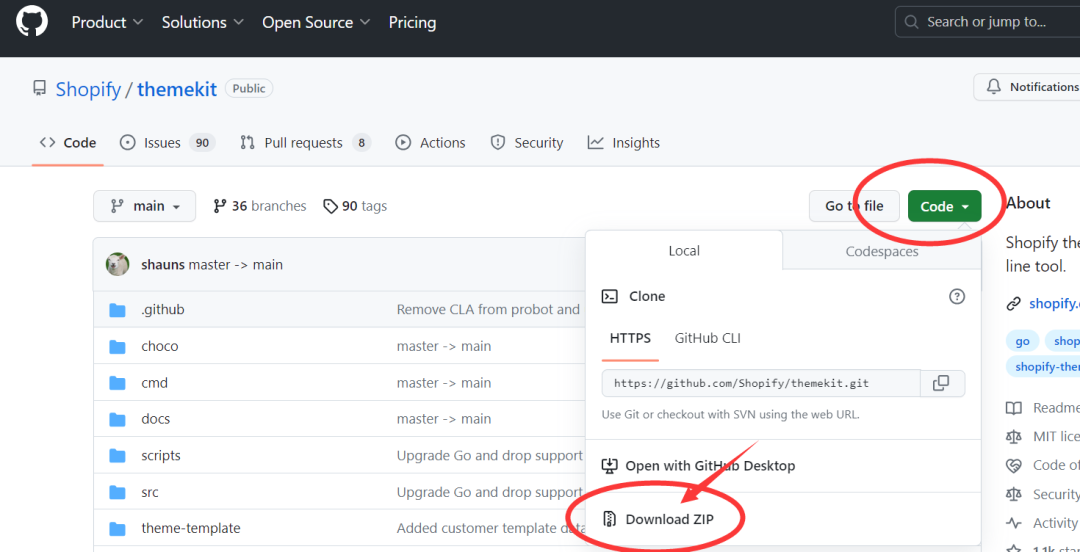Click the repository book icon beside Shopify
The width and height of the screenshot is (1080, 552).
click(x=39, y=89)
